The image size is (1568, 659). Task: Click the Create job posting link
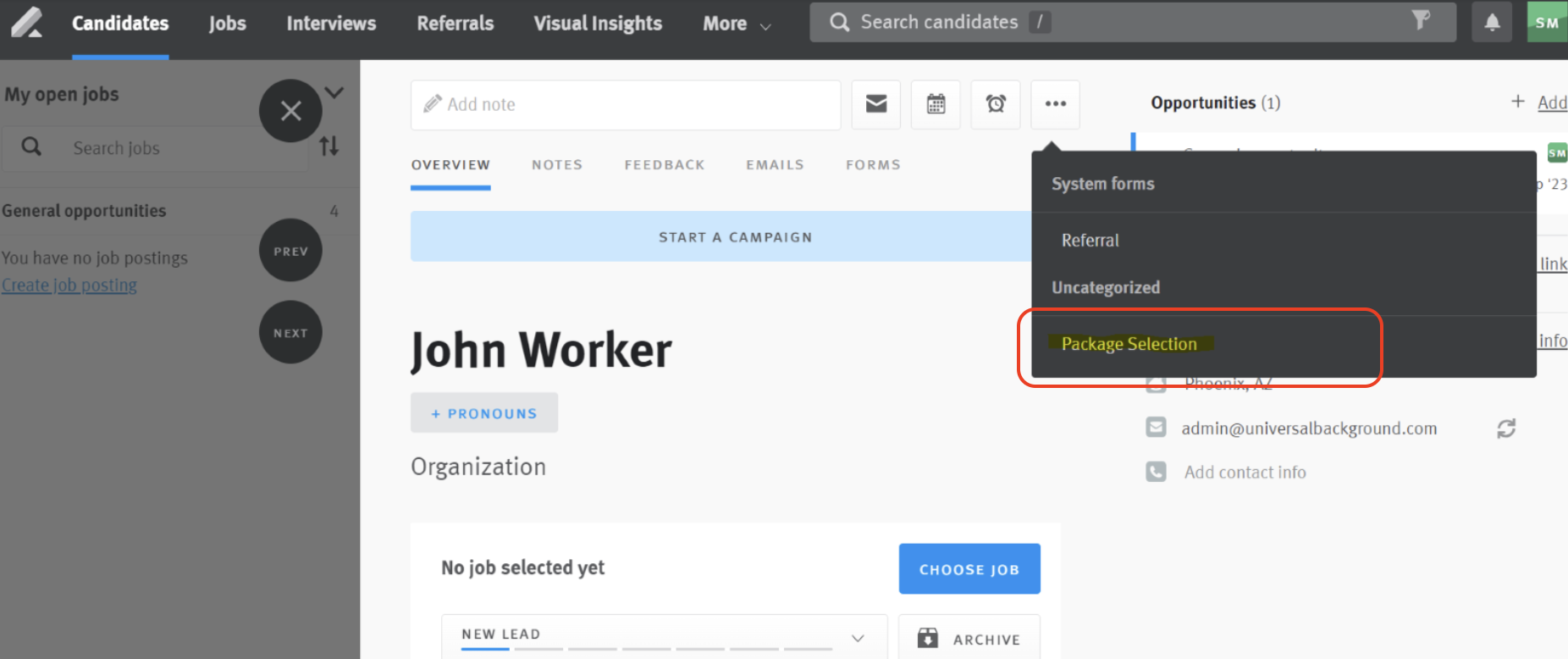pyautogui.click(x=69, y=285)
